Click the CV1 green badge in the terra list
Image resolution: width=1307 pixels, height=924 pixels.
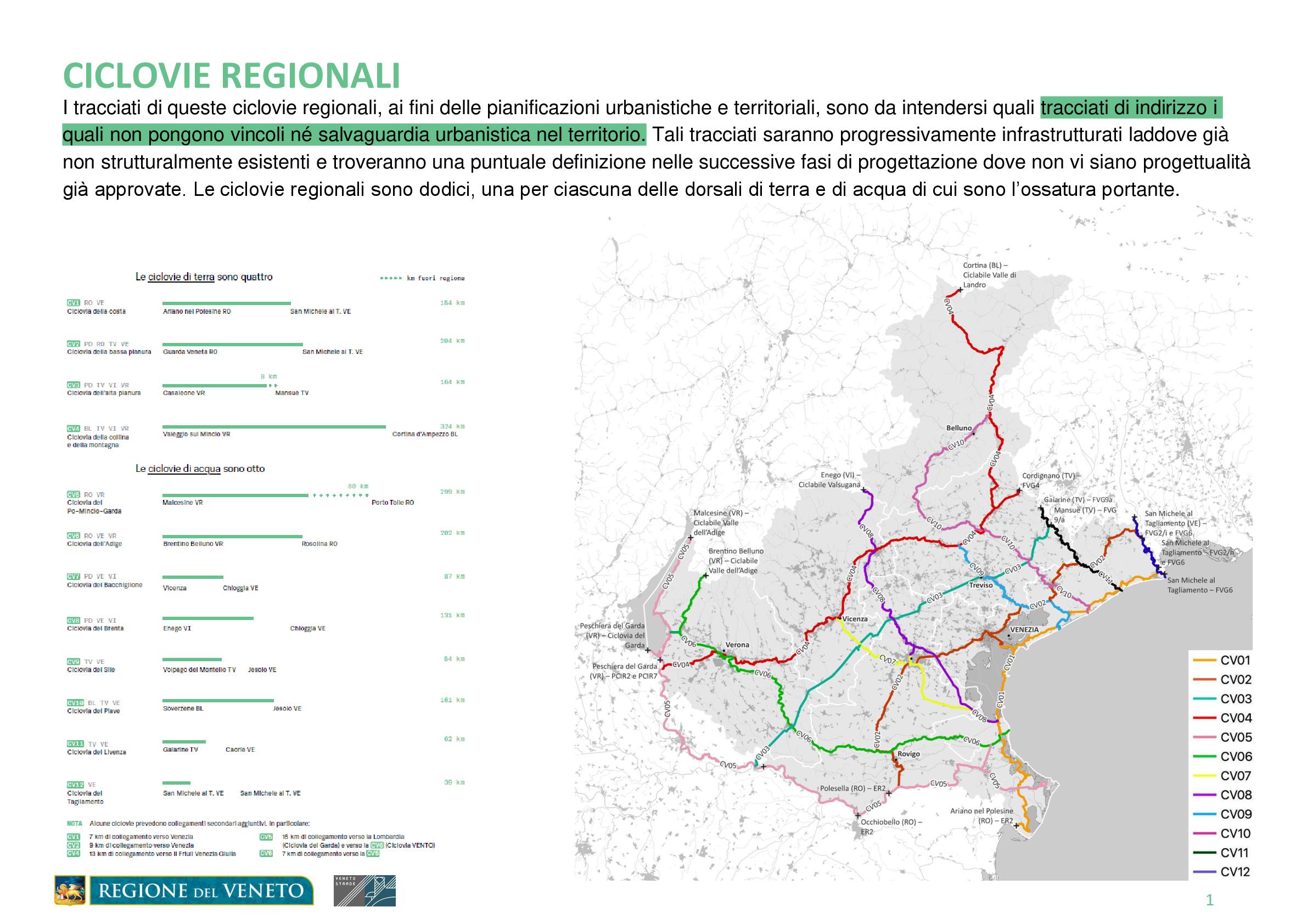pos(74,303)
